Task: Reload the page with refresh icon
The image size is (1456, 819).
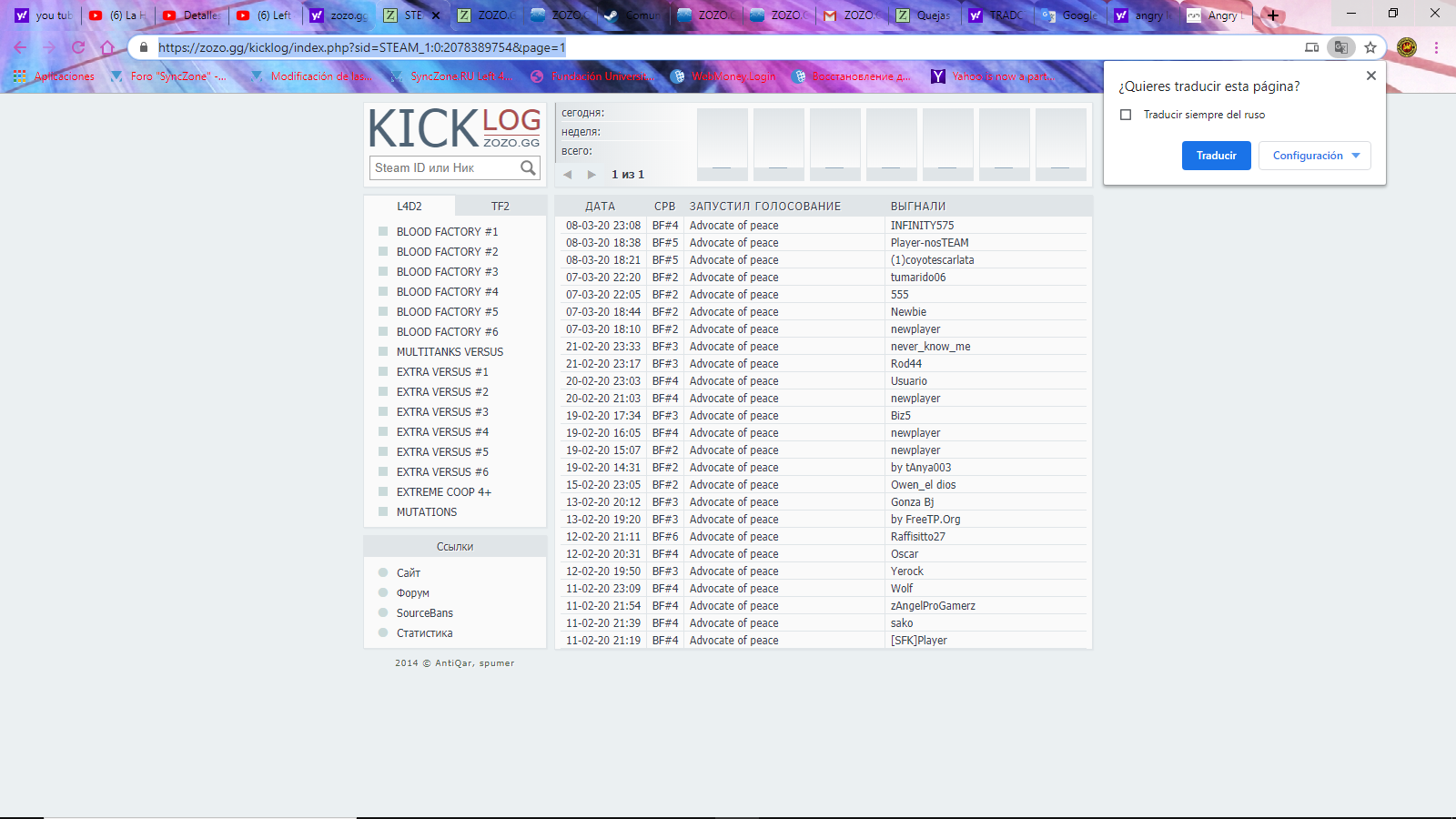Action: pyautogui.click(x=78, y=47)
